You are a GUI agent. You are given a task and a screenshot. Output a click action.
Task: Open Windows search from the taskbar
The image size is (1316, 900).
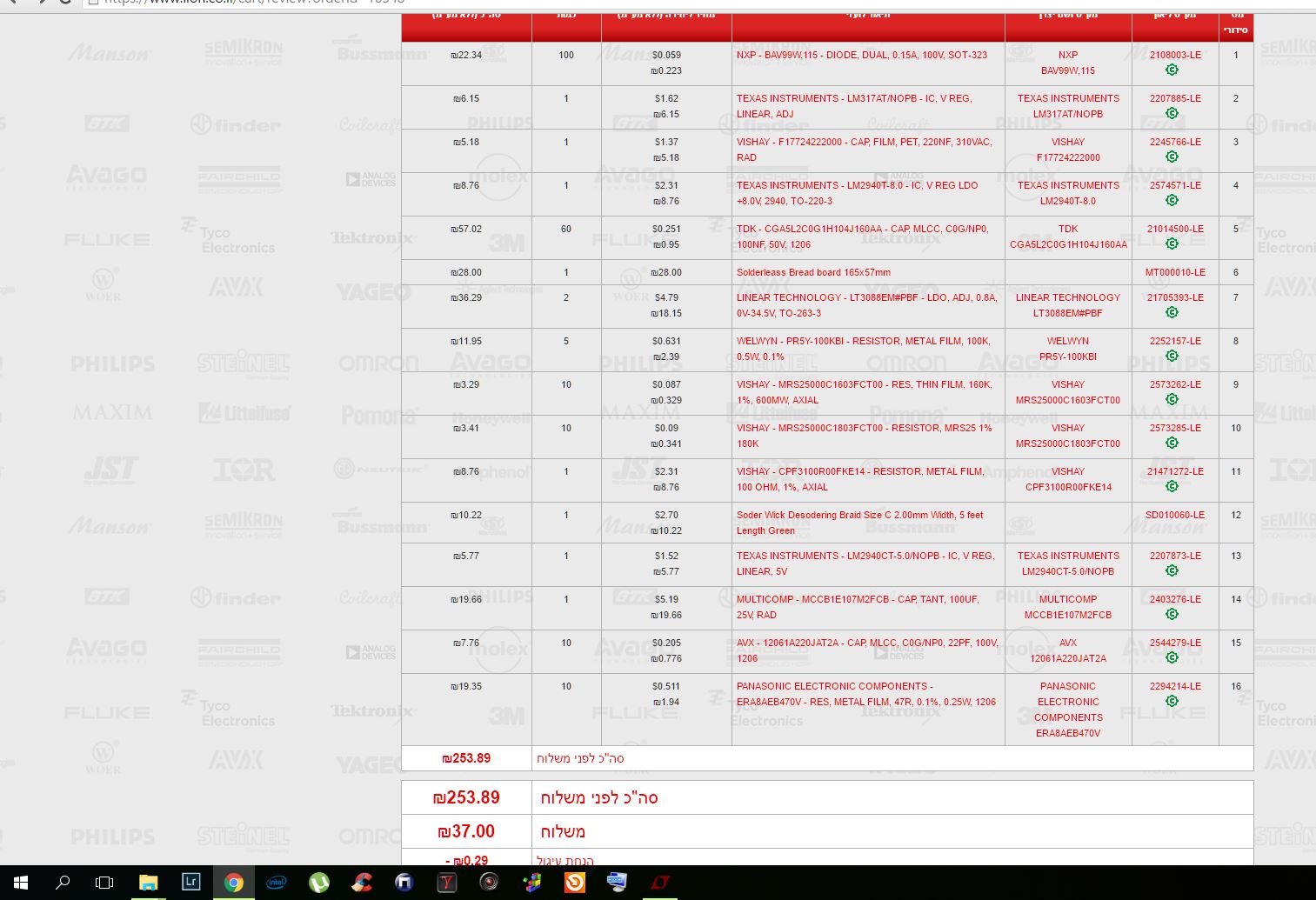(x=63, y=883)
